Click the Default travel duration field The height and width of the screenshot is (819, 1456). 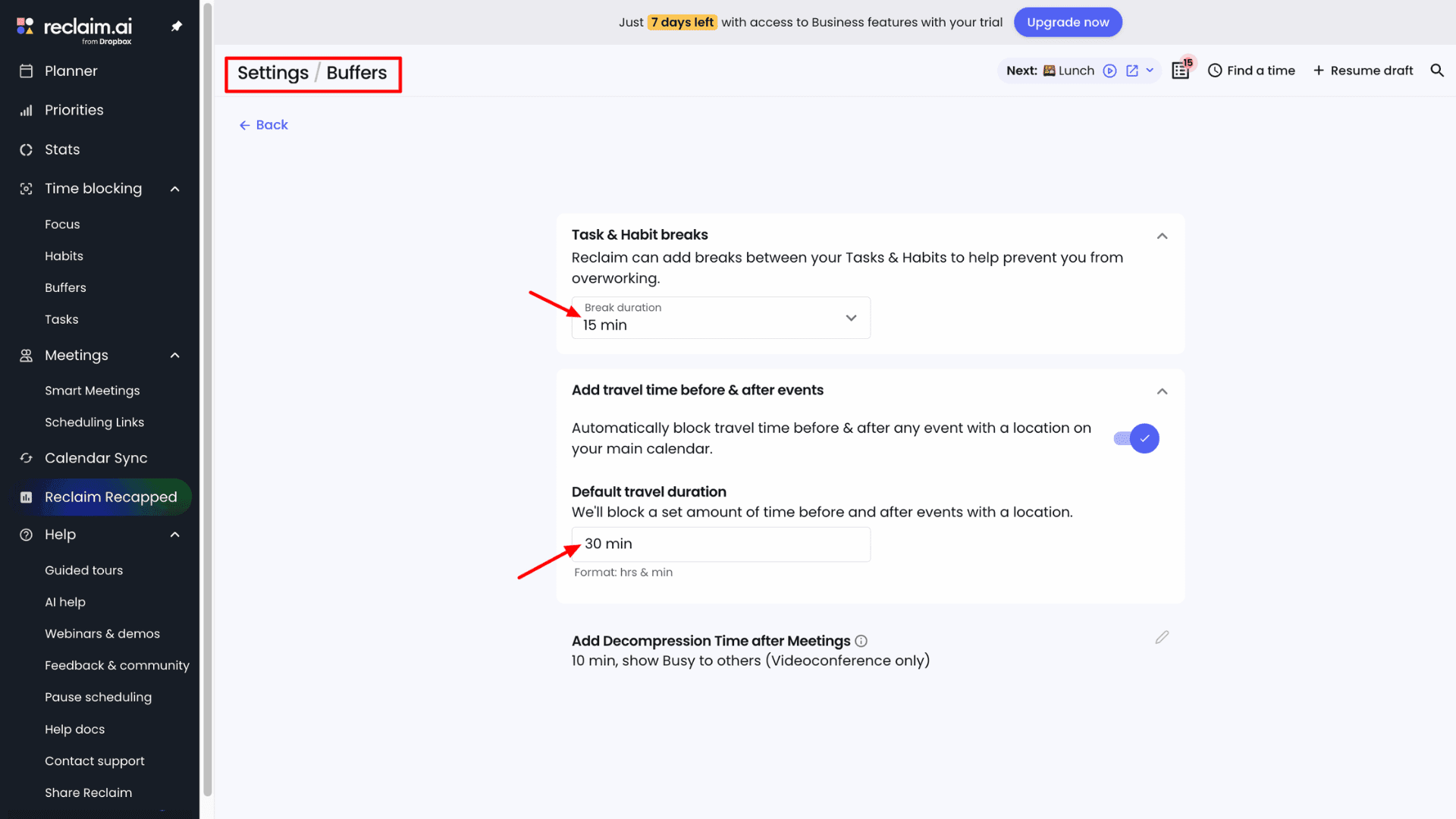(720, 544)
